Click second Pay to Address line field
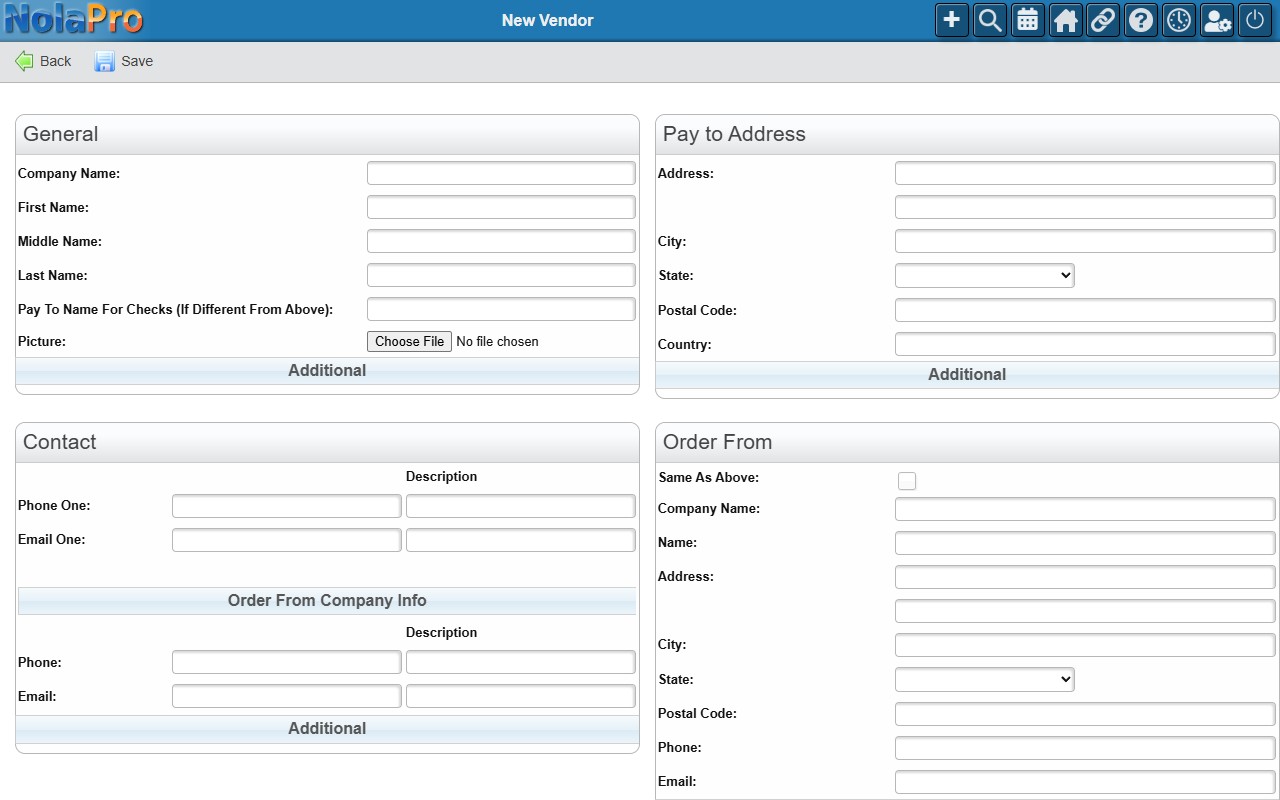This screenshot has width=1280, height=800. (1085, 207)
